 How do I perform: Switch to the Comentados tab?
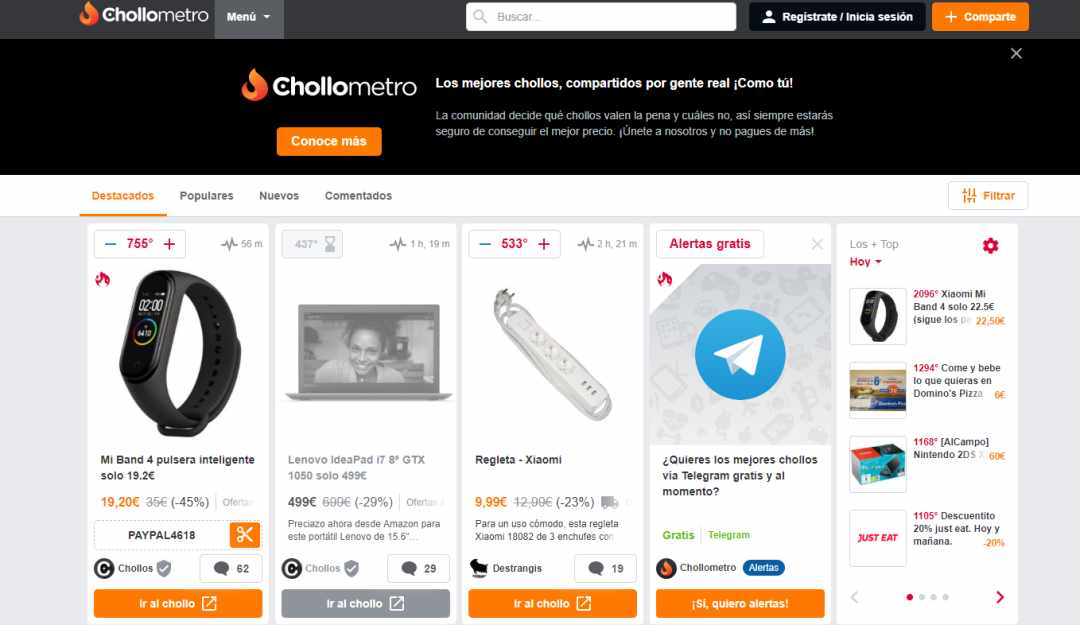358,196
